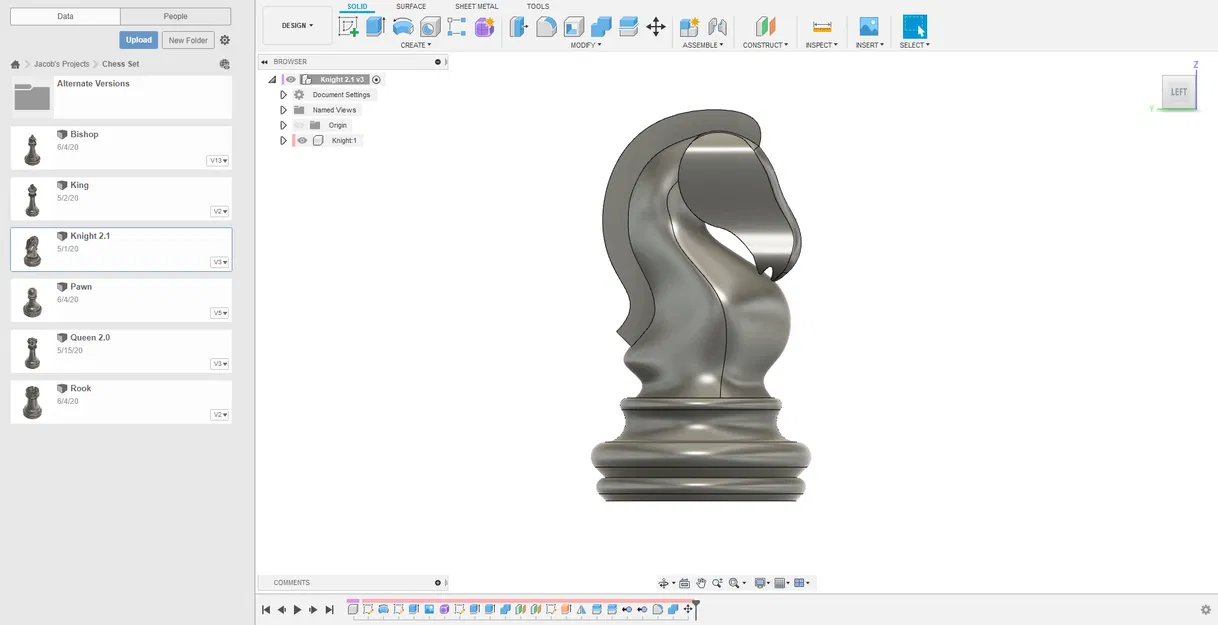Click the New Folder button
Screen dimensions: 1218x625
(x=187, y=39)
